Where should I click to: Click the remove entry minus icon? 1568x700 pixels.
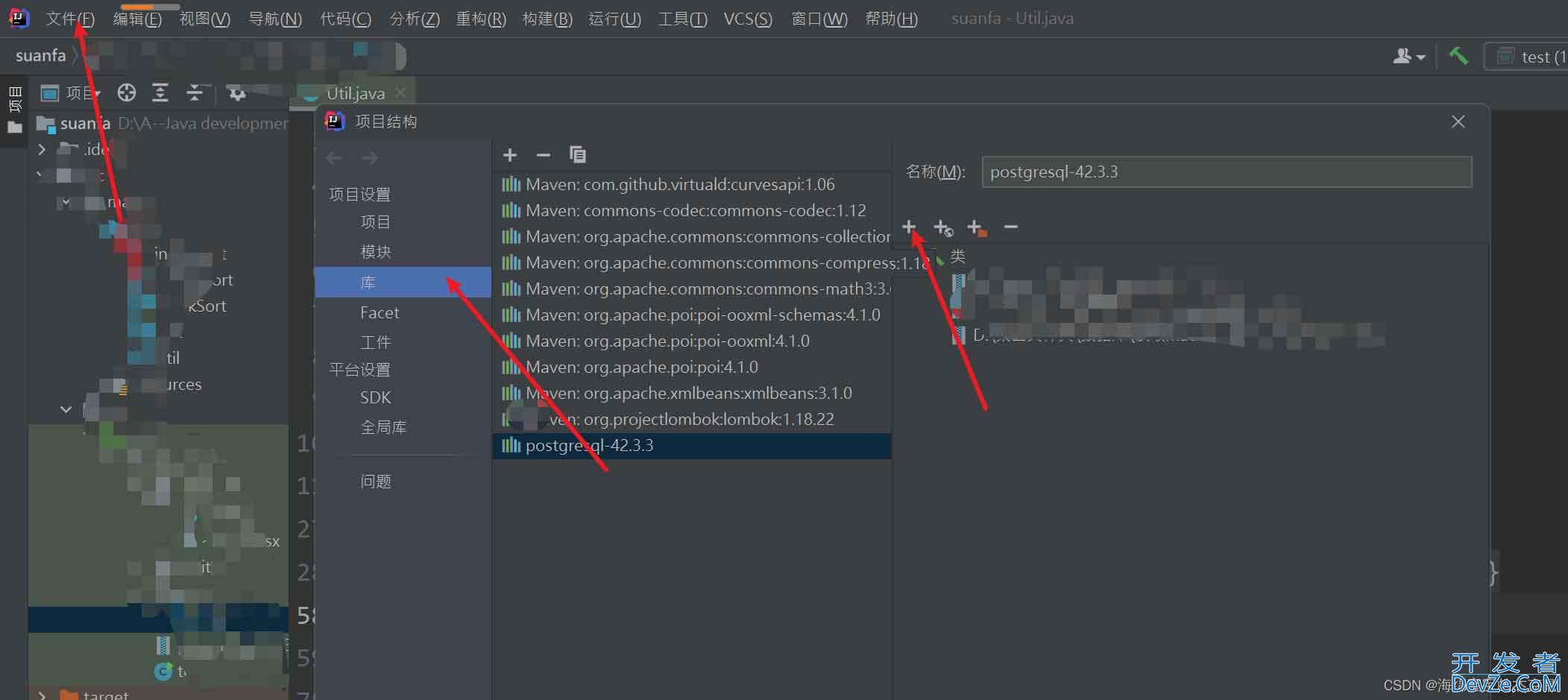pyautogui.click(x=1010, y=227)
